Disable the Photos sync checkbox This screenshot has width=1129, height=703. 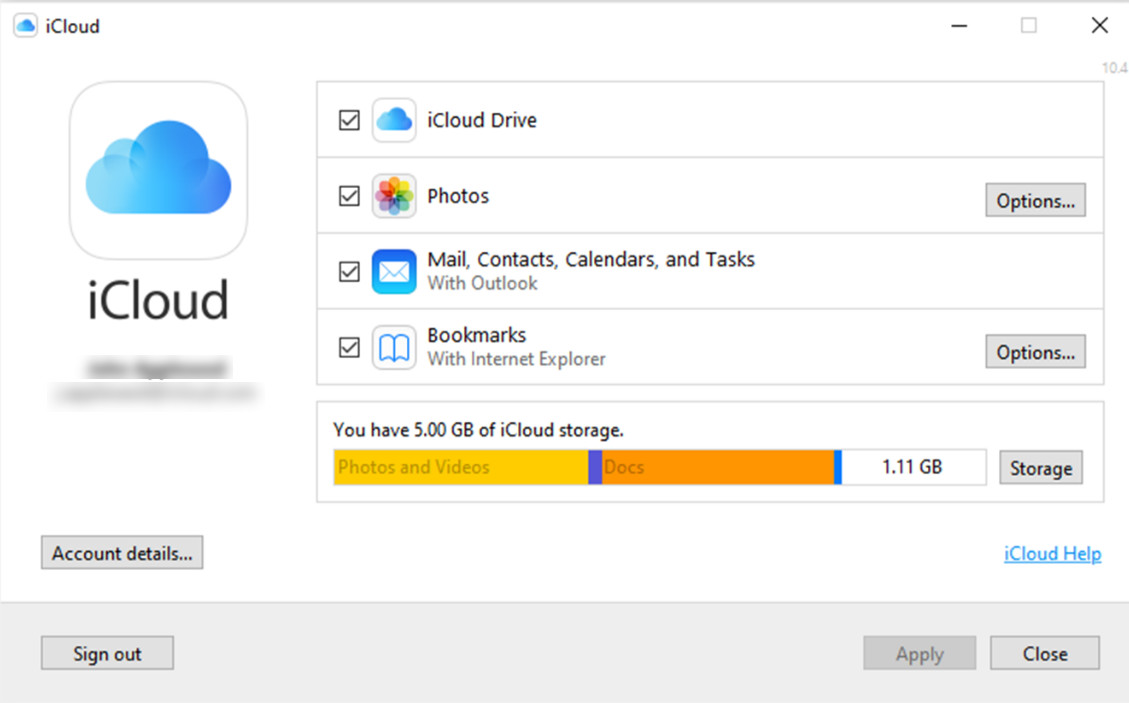tap(348, 195)
